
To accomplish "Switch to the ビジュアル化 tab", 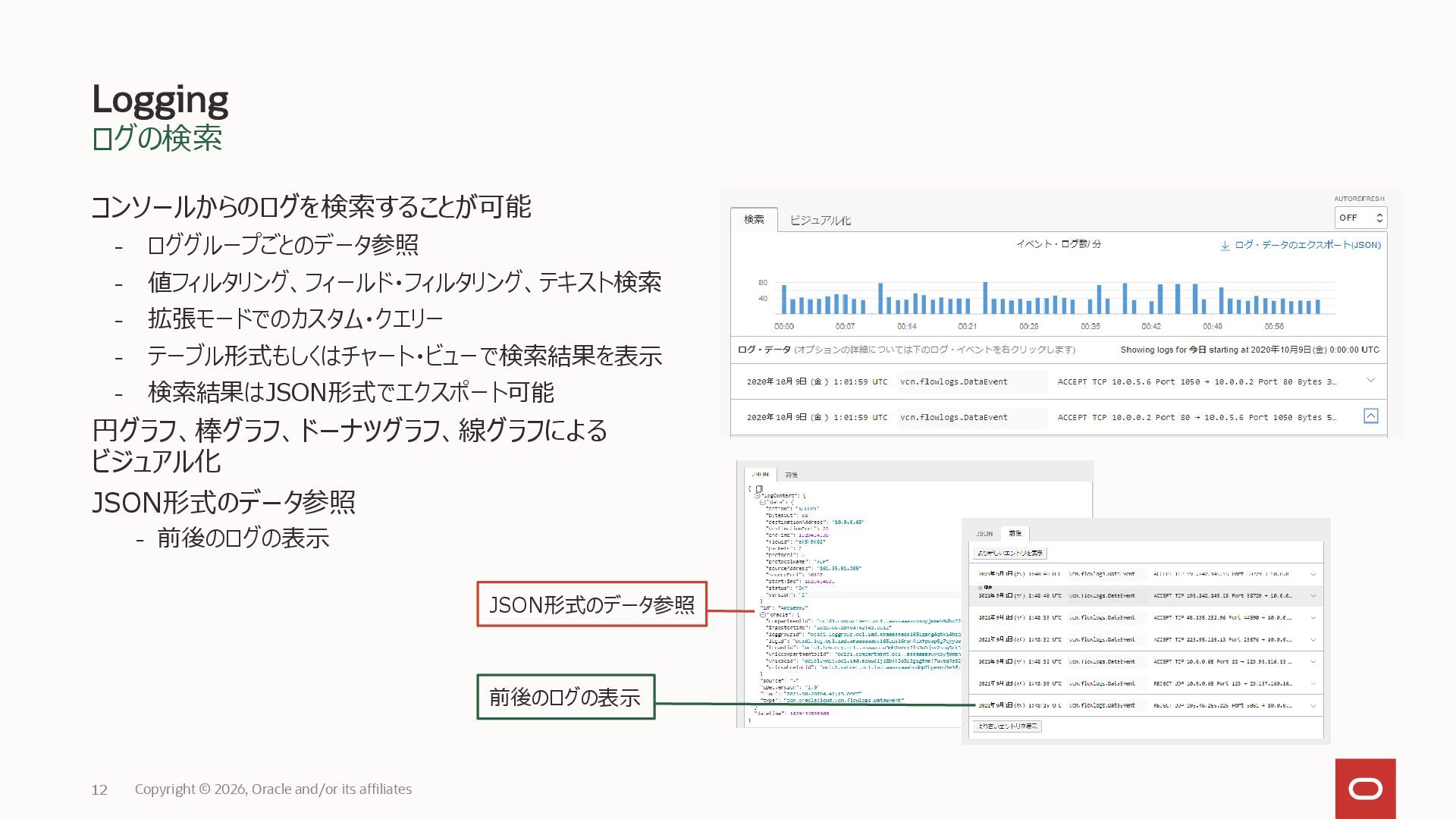I will coord(820,220).
